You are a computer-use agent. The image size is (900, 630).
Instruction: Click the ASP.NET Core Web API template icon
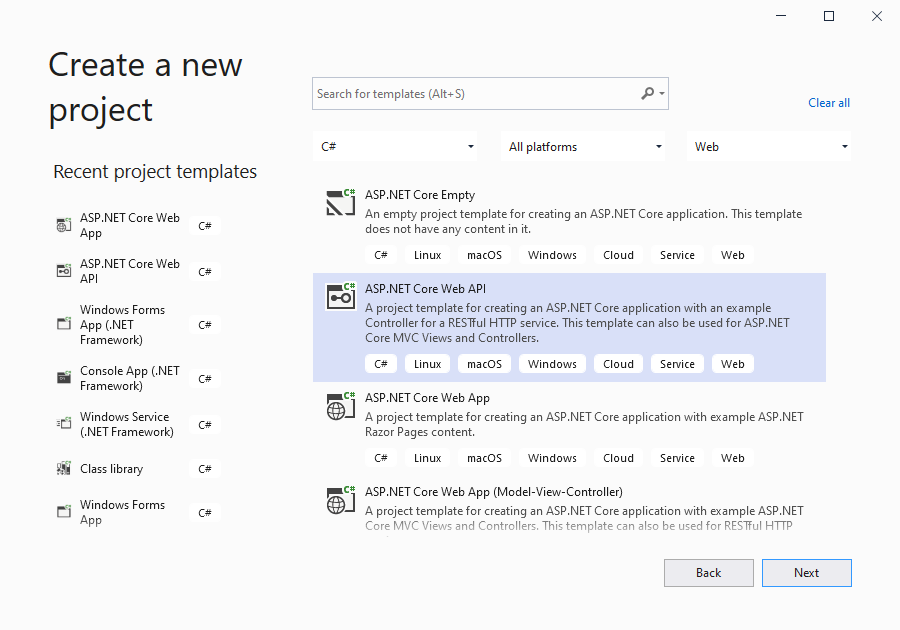point(341,296)
